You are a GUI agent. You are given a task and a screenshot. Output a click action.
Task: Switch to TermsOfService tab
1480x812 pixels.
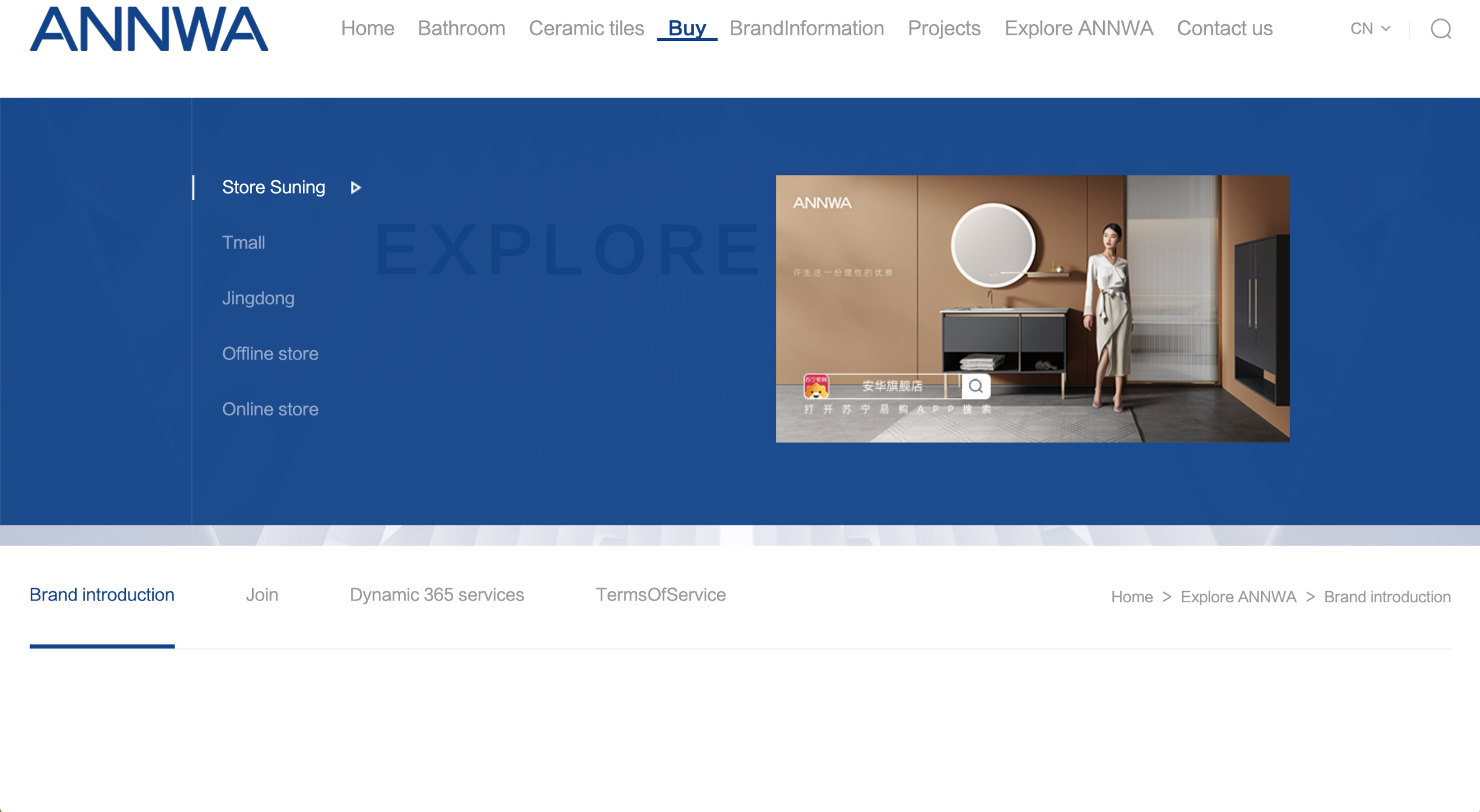[x=661, y=595]
